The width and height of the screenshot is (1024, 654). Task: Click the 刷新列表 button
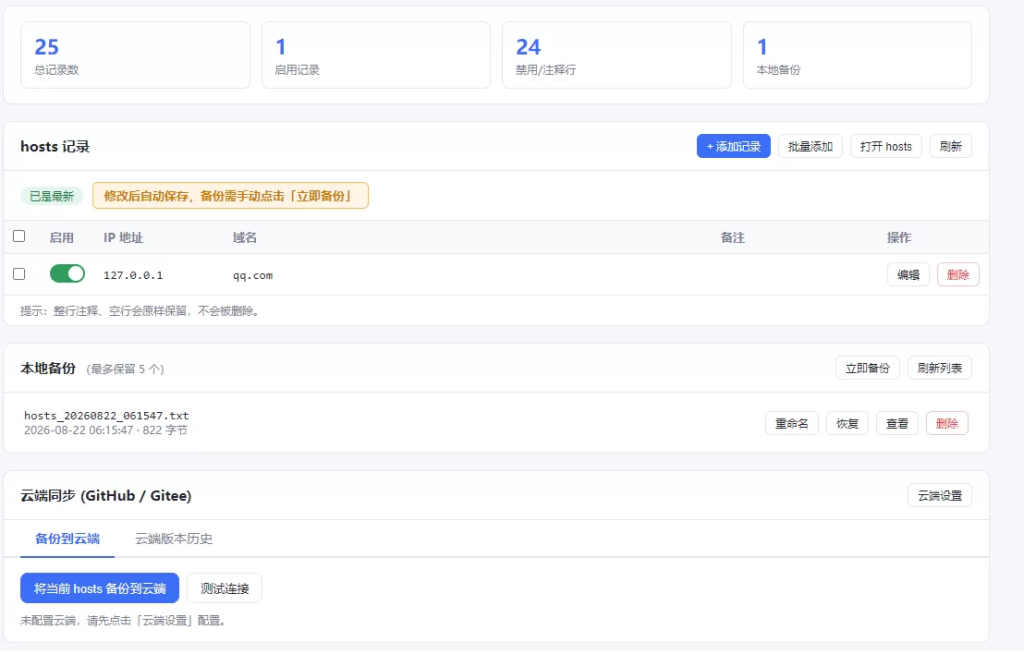[x=939, y=368]
